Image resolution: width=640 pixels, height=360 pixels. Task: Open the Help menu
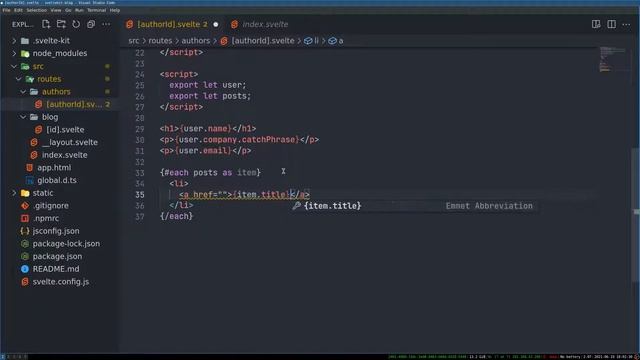pyautogui.click(x=115, y=10)
